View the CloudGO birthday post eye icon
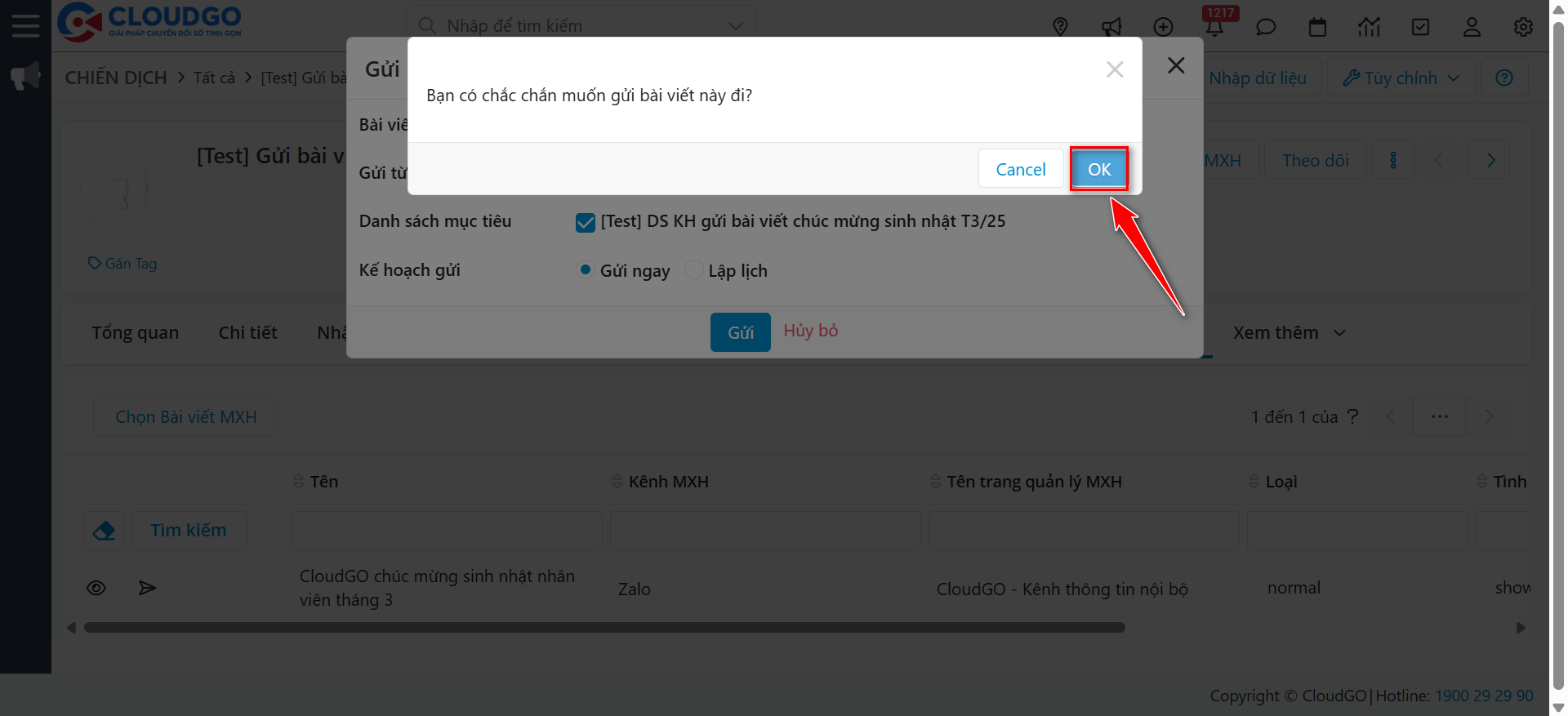The image size is (1568, 716). point(96,588)
